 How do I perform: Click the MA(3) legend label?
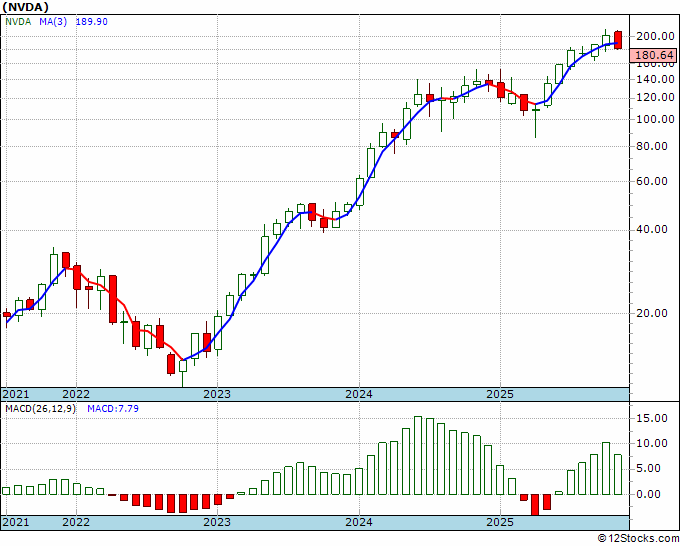[53, 22]
